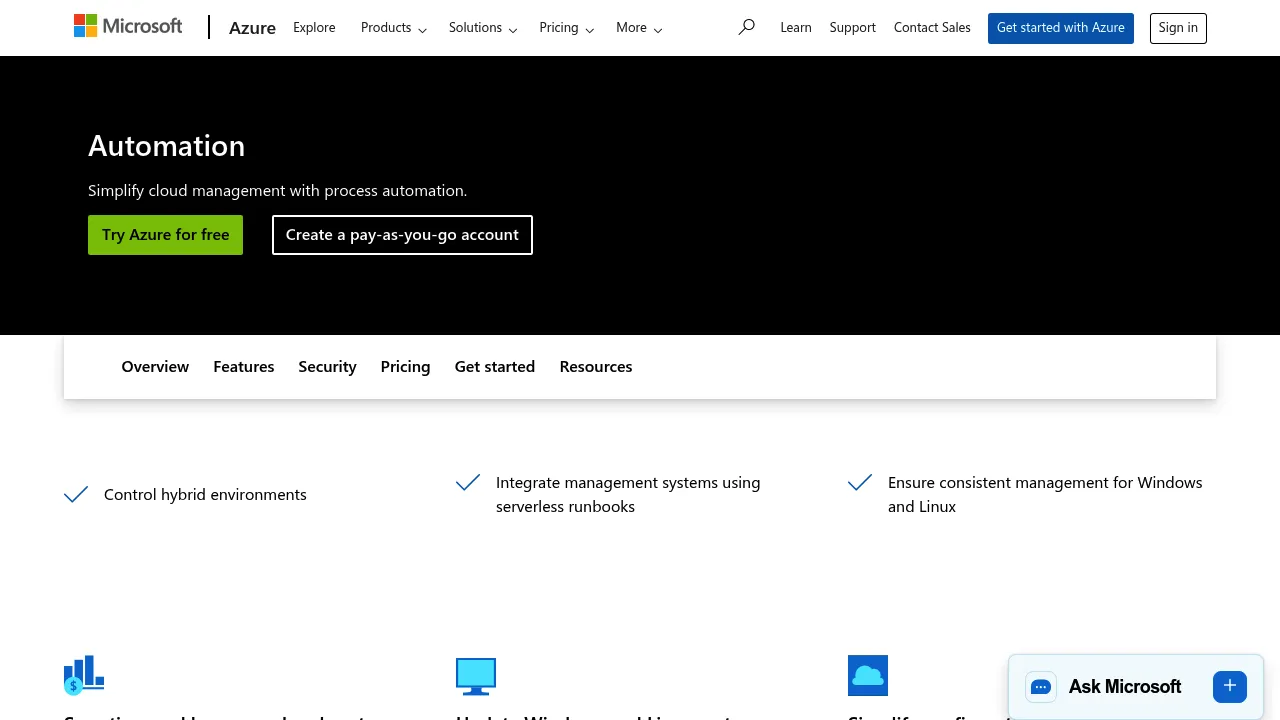1280x720 pixels.
Task: Click the Microsoft logo
Action: click(x=128, y=26)
